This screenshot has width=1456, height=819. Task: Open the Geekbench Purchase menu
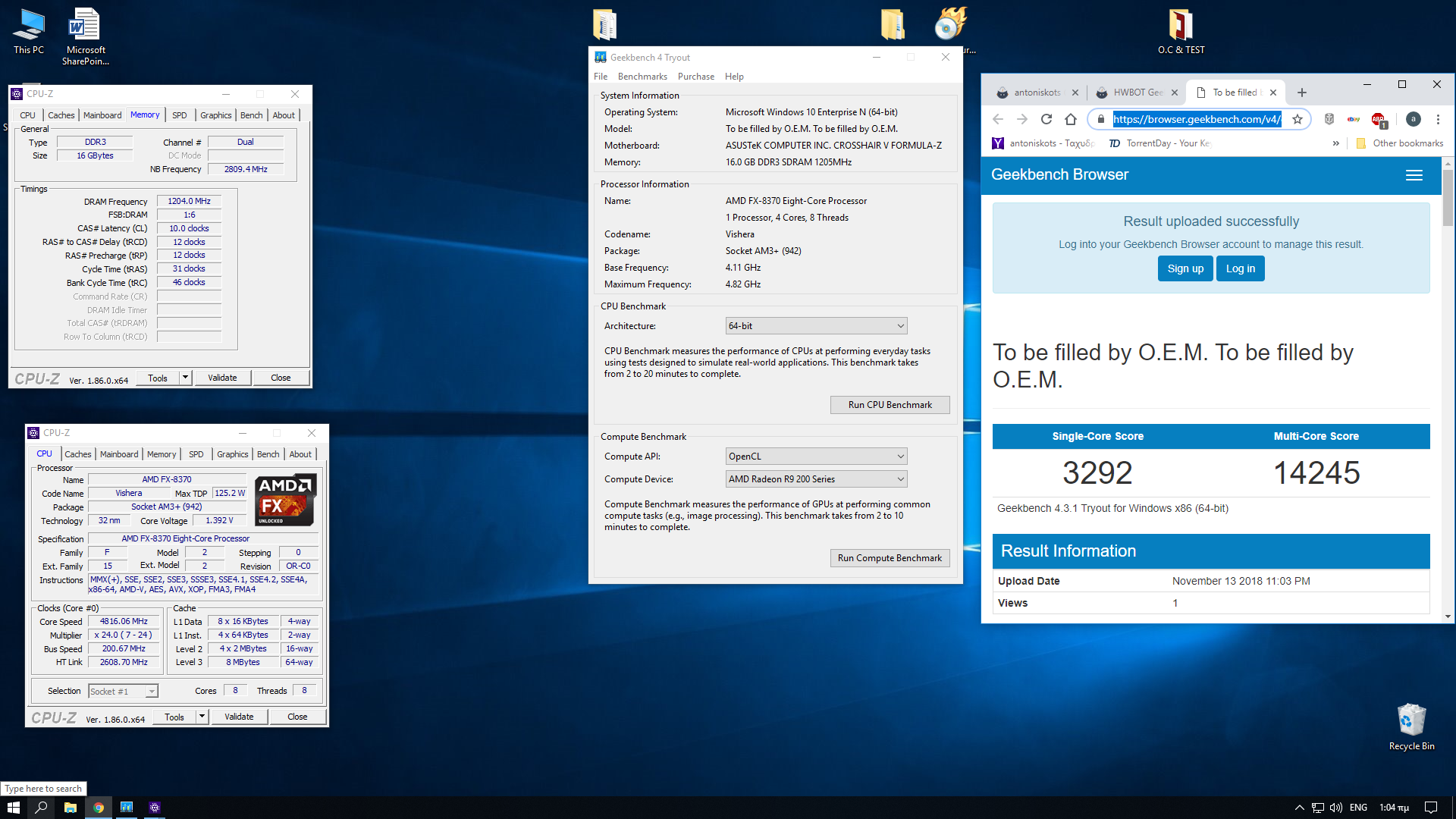(x=696, y=77)
